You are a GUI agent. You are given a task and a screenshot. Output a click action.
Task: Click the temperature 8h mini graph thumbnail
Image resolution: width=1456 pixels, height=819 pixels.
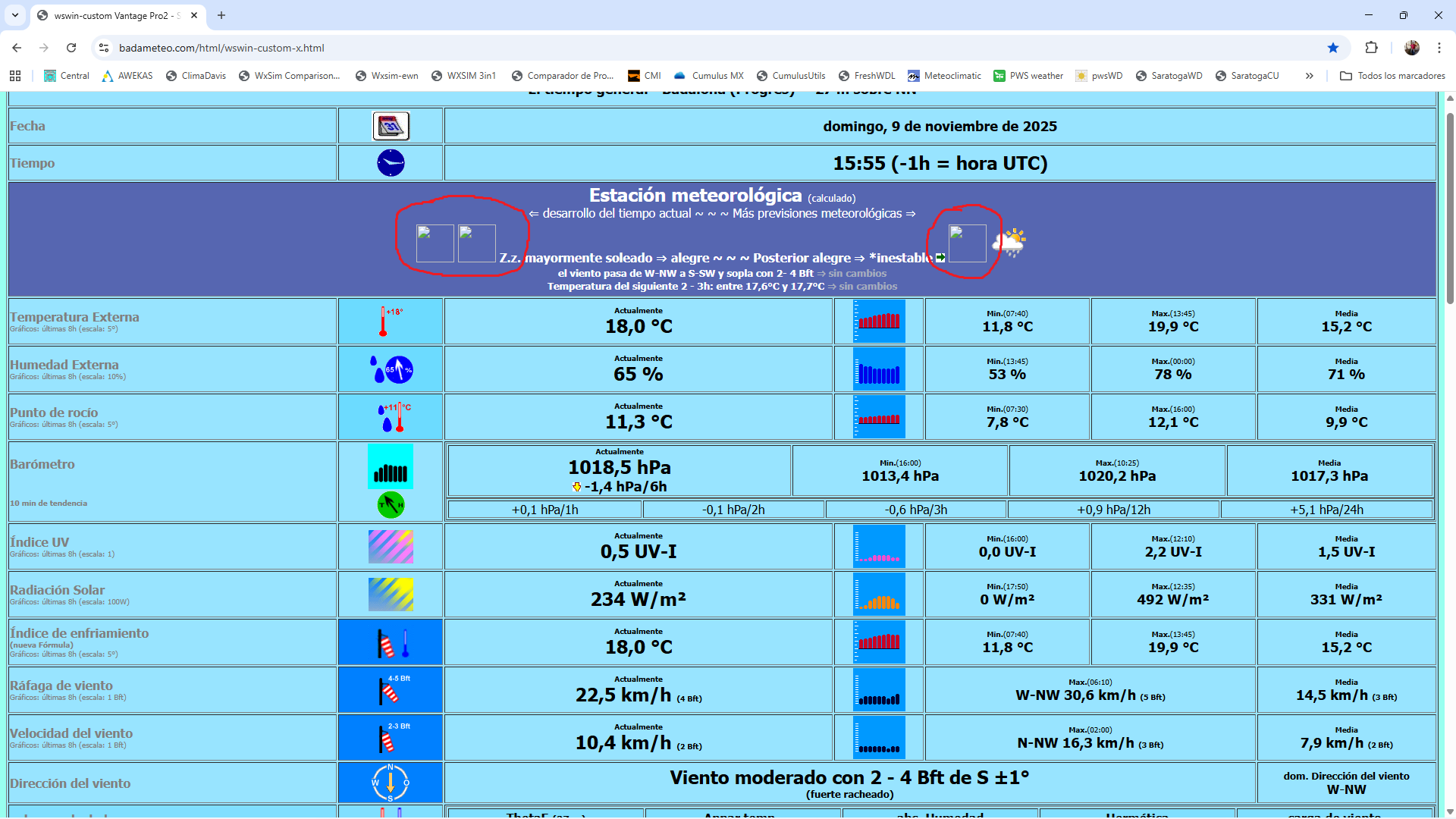click(879, 321)
